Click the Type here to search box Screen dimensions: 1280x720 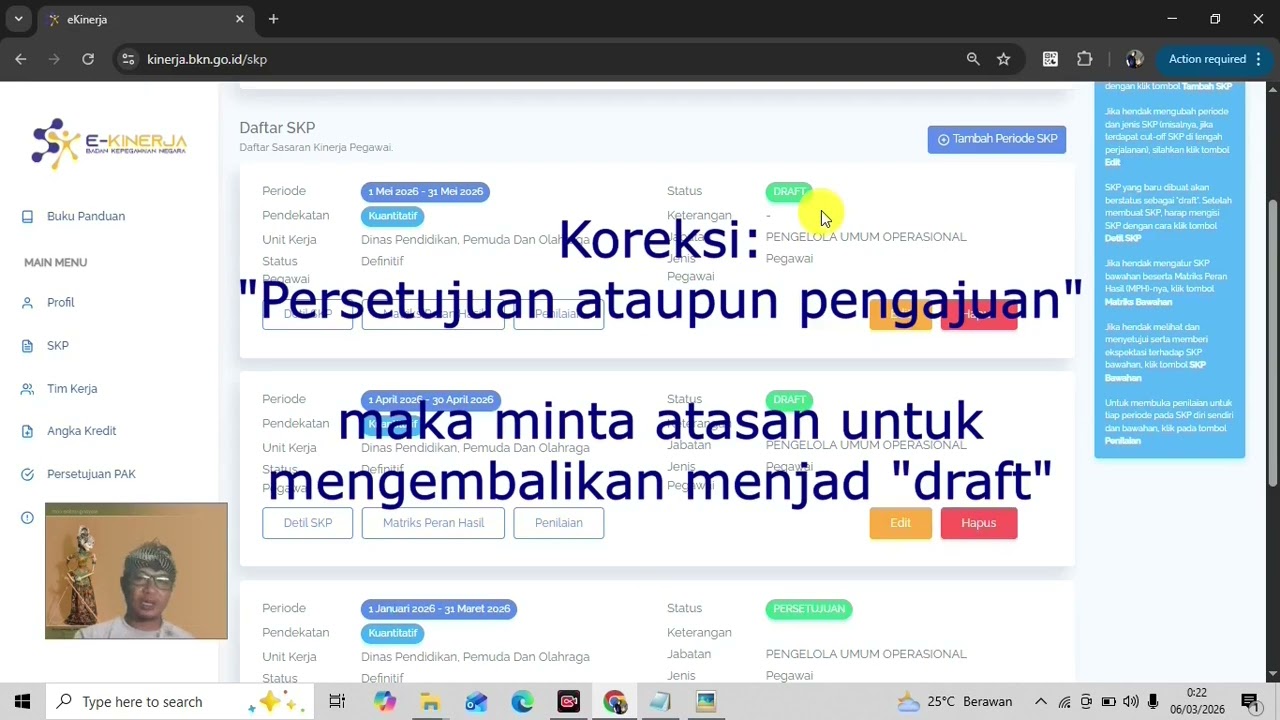click(180, 702)
